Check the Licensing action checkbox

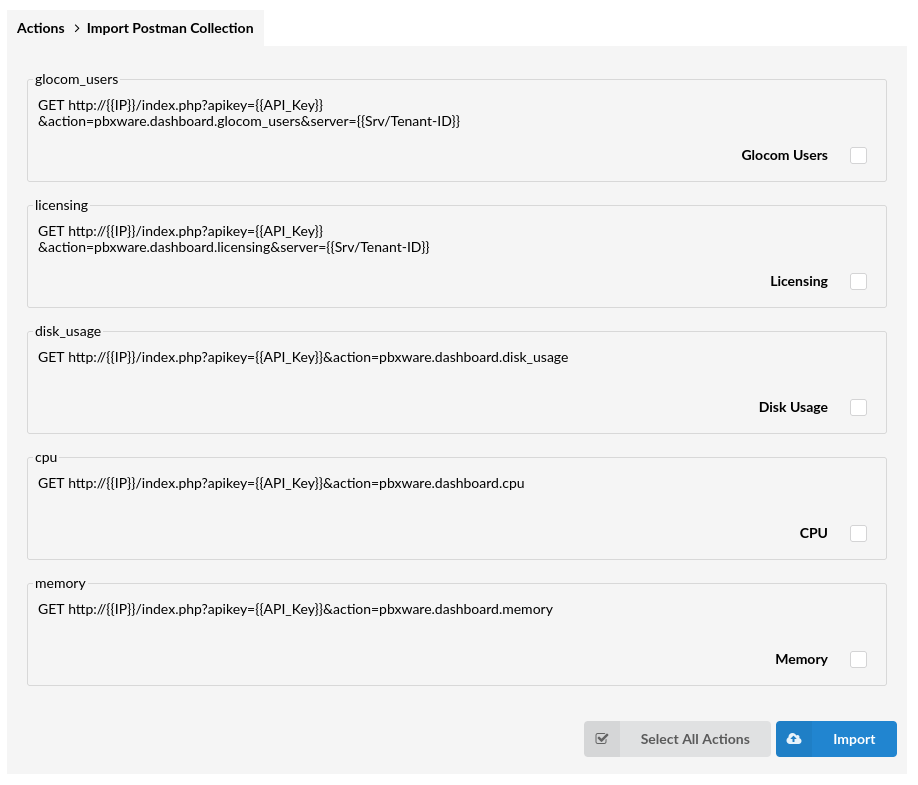pyautogui.click(x=858, y=281)
